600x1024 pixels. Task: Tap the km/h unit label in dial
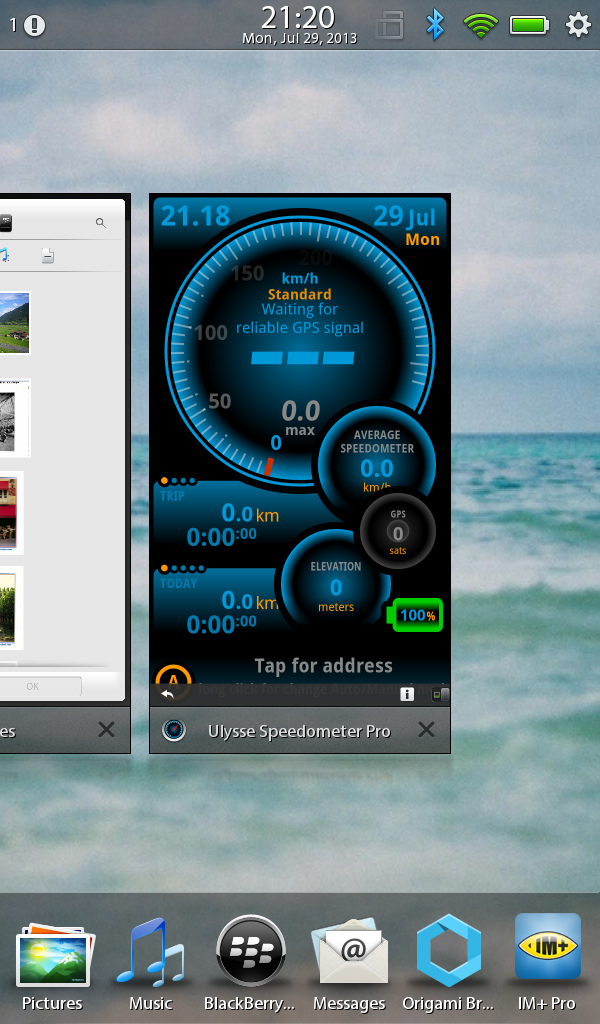point(300,278)
